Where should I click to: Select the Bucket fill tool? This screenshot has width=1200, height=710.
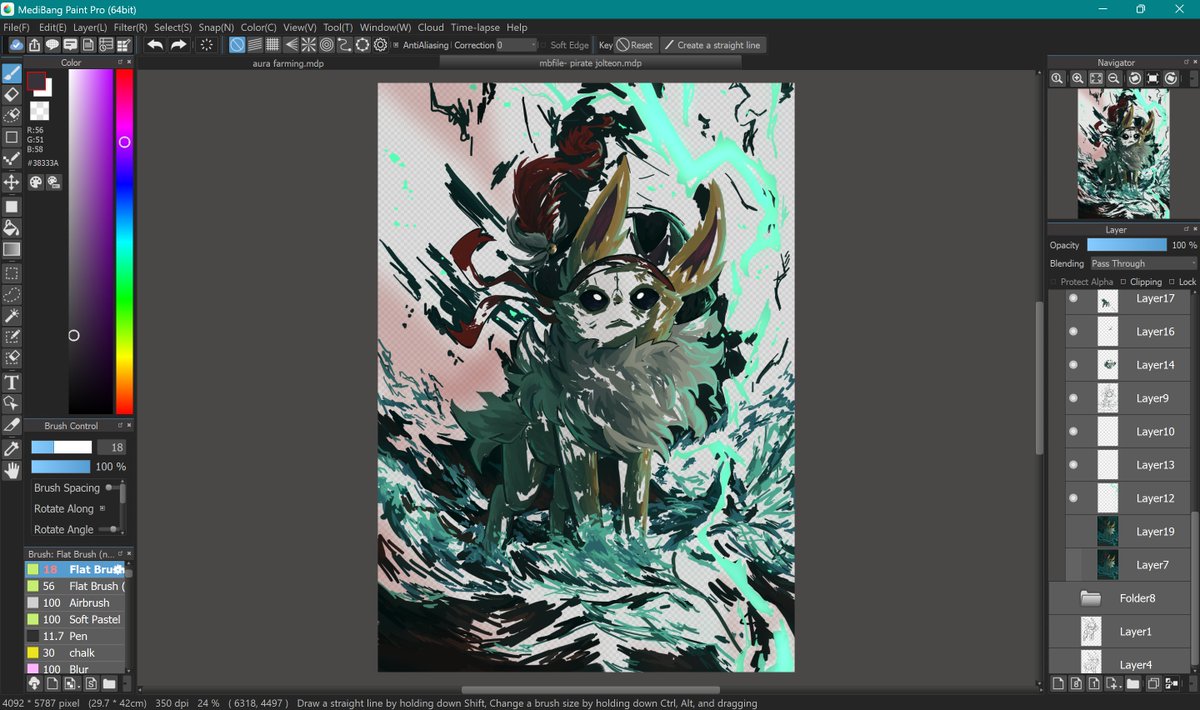pyautogui.click(x=12, y=228)
